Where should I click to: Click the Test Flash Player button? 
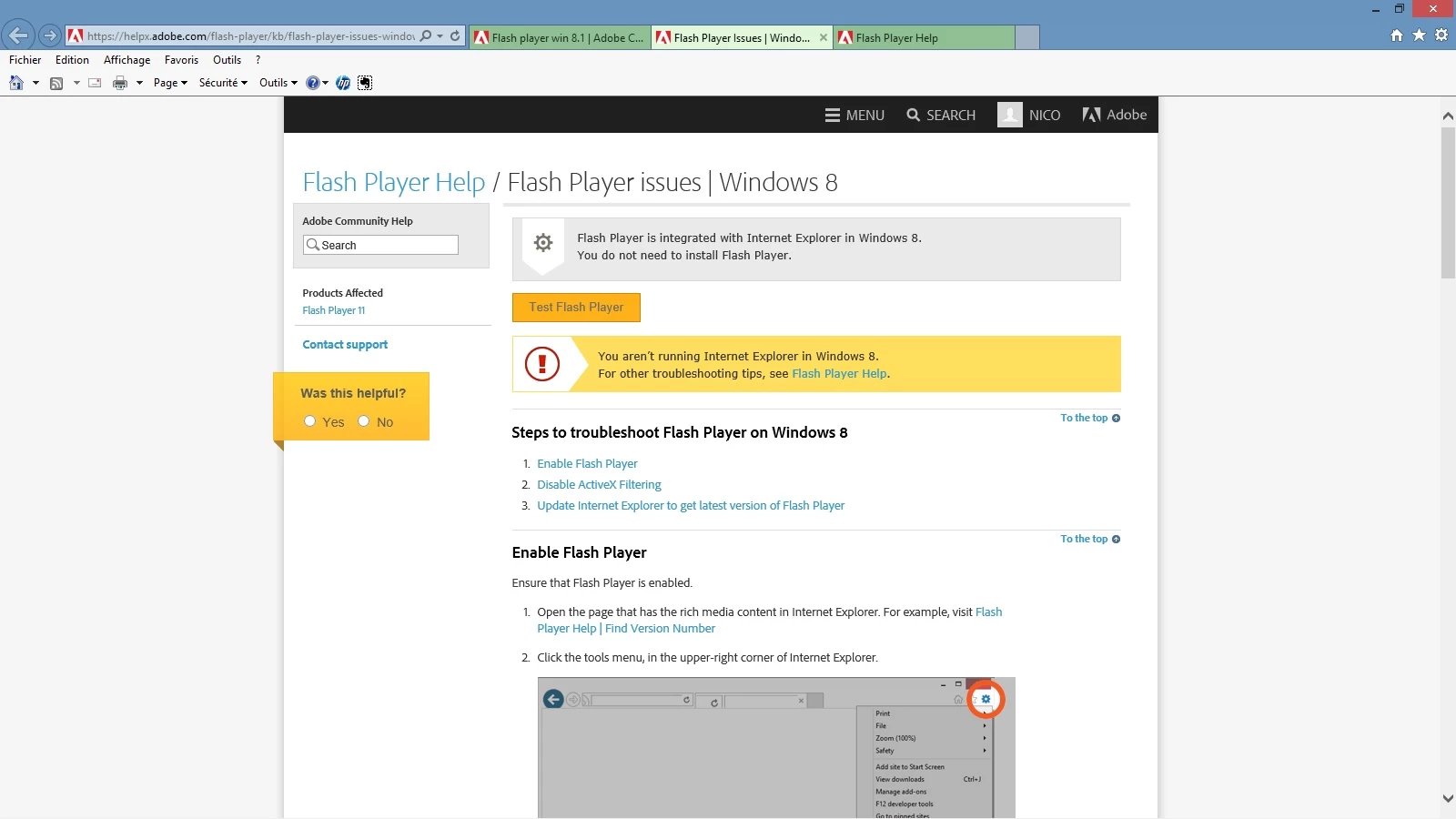point(576,308)
